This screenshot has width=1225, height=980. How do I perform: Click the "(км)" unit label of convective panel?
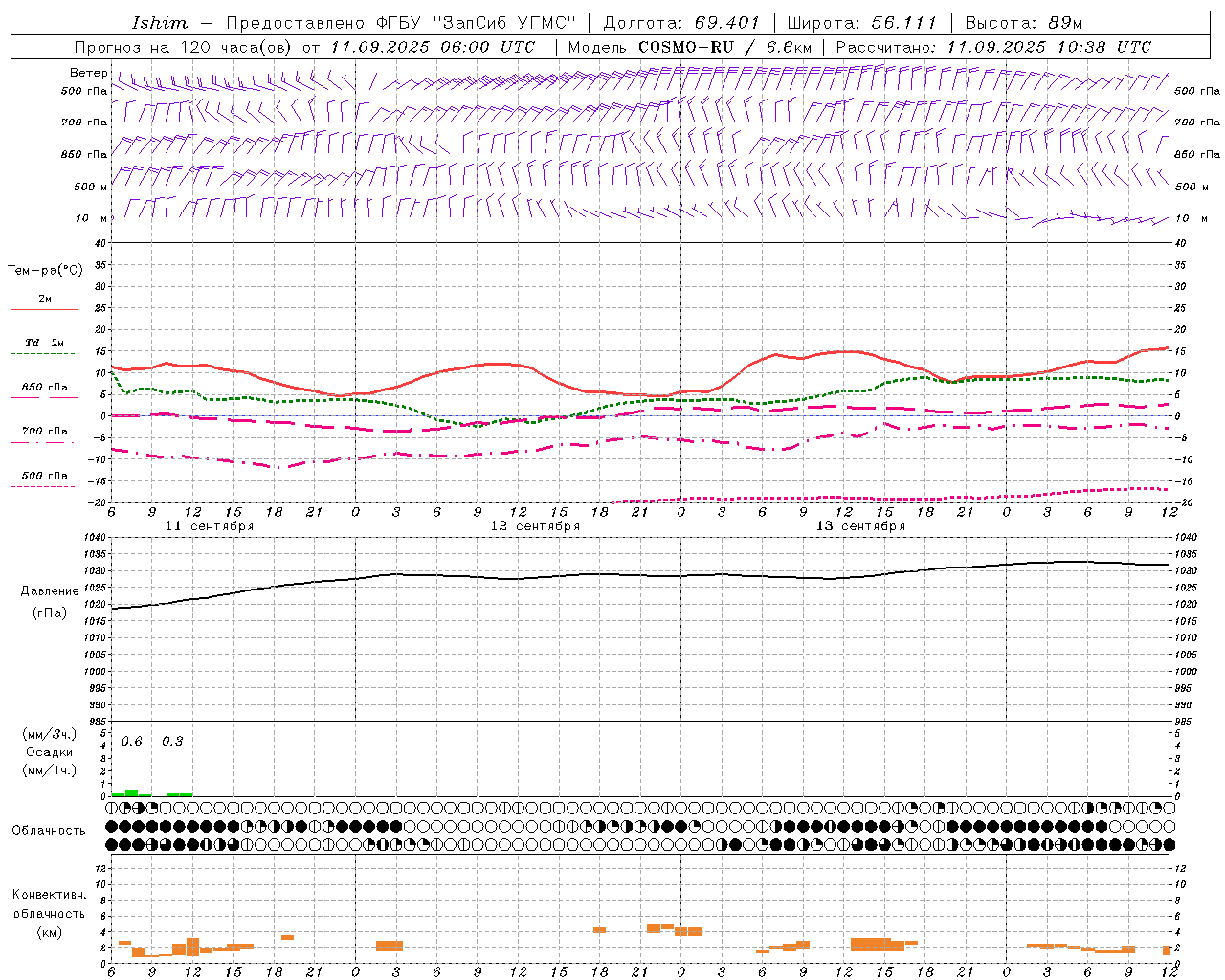click(49, 932)
